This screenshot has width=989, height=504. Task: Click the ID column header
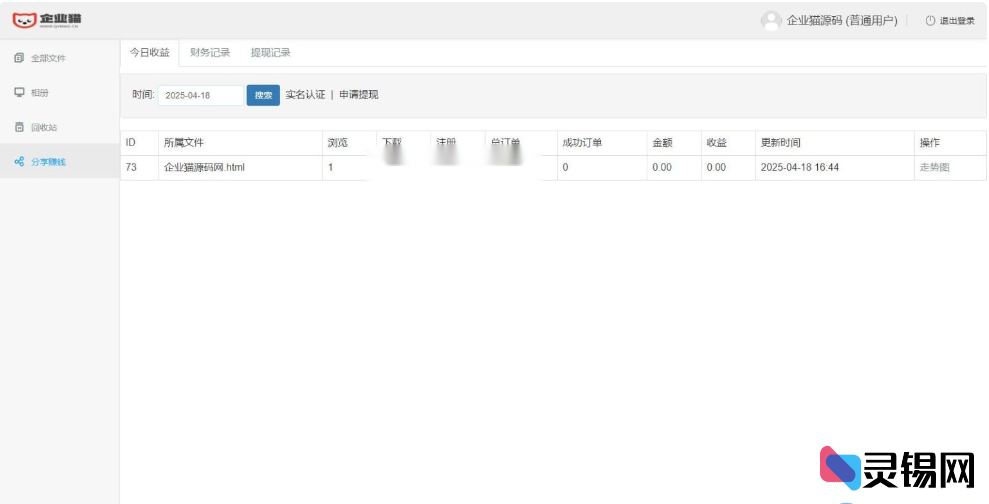coord(131,143)
